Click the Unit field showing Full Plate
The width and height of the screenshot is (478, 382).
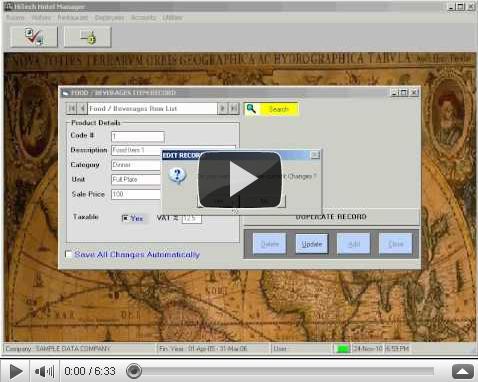click(136, 180)
